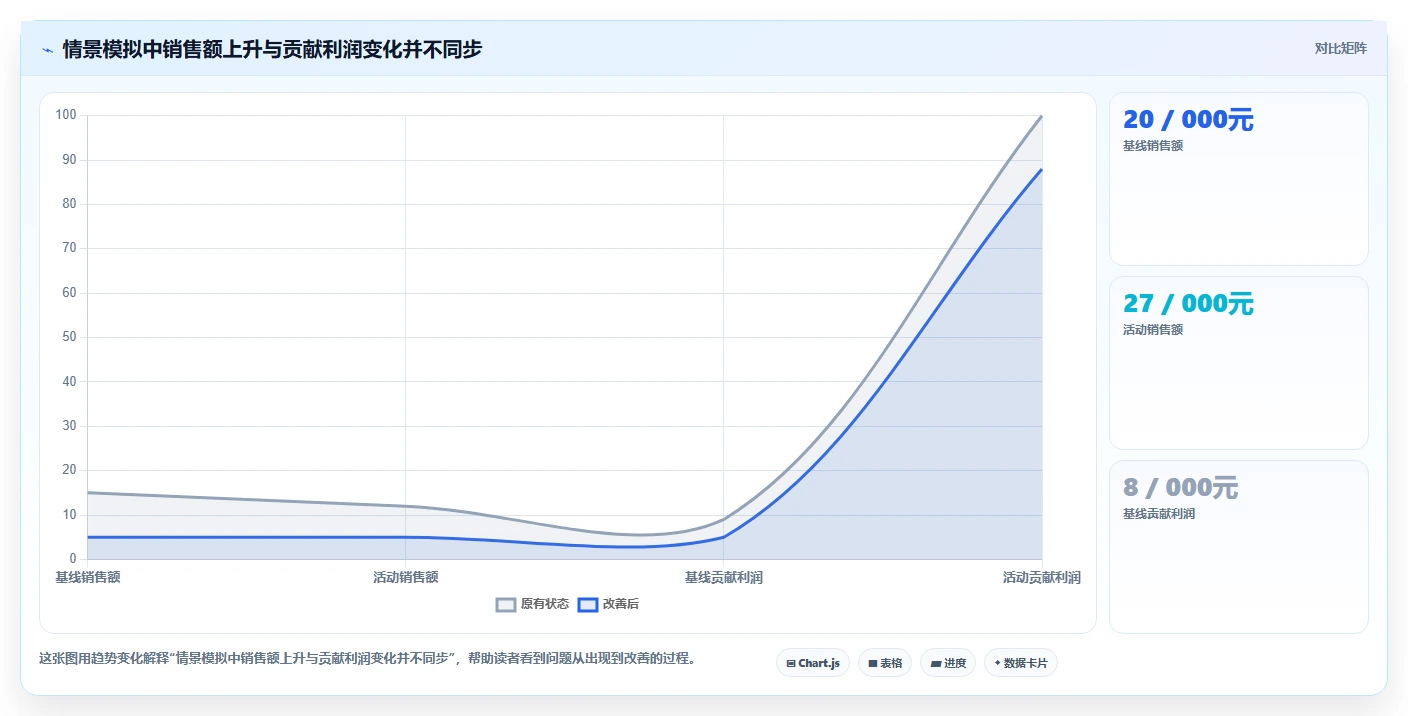The height and width of the screenshot is (716, 1408).
Task: Click the icon inside the 进度 chip
Action: tap(935, 663)
